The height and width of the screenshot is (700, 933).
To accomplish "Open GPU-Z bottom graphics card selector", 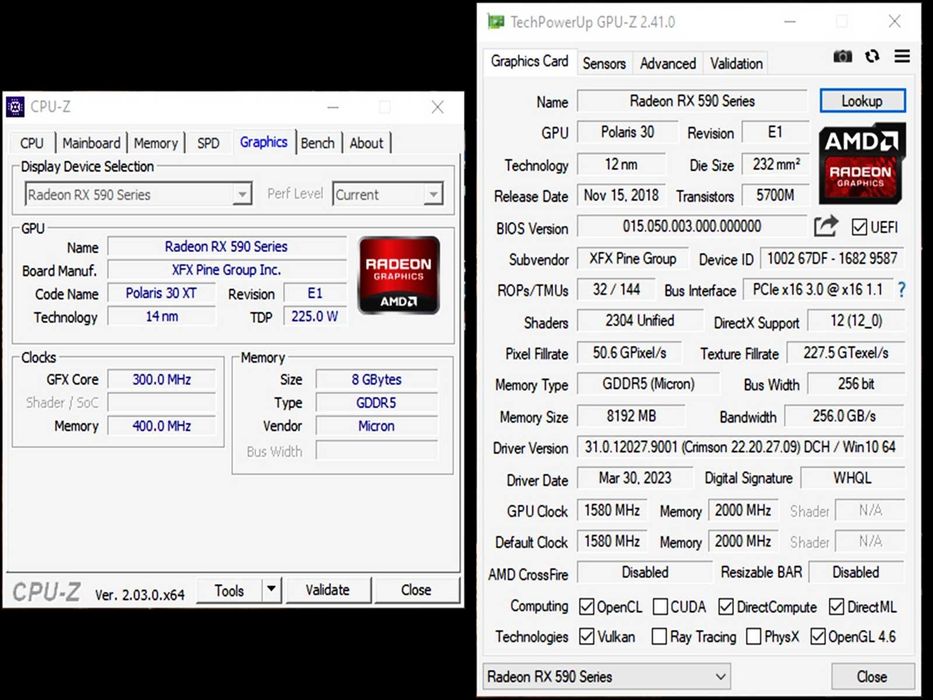I will coord(606,676).
